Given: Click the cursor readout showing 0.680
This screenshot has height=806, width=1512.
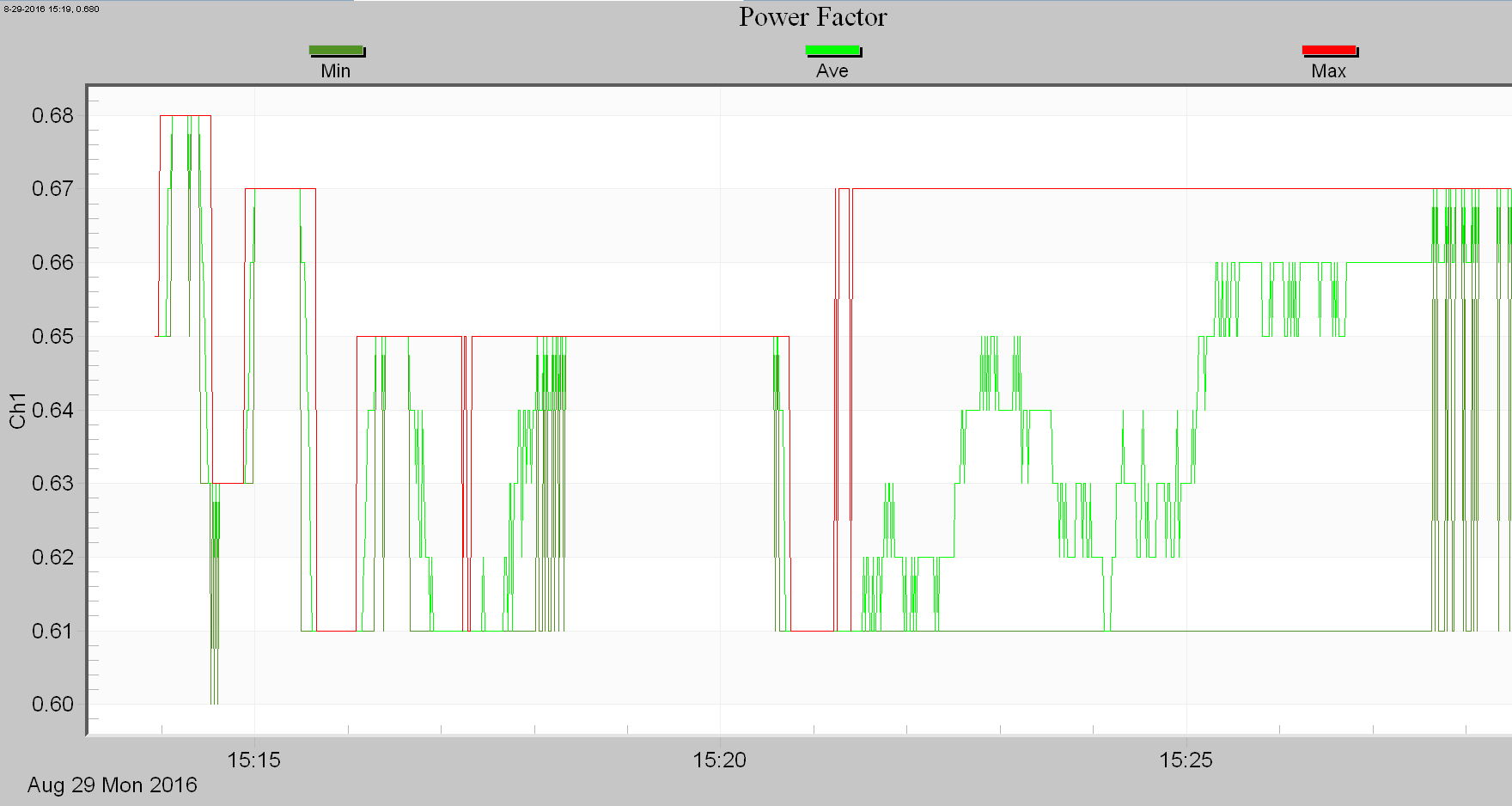Looking at the screenshot, I should [x=50, y=9].
